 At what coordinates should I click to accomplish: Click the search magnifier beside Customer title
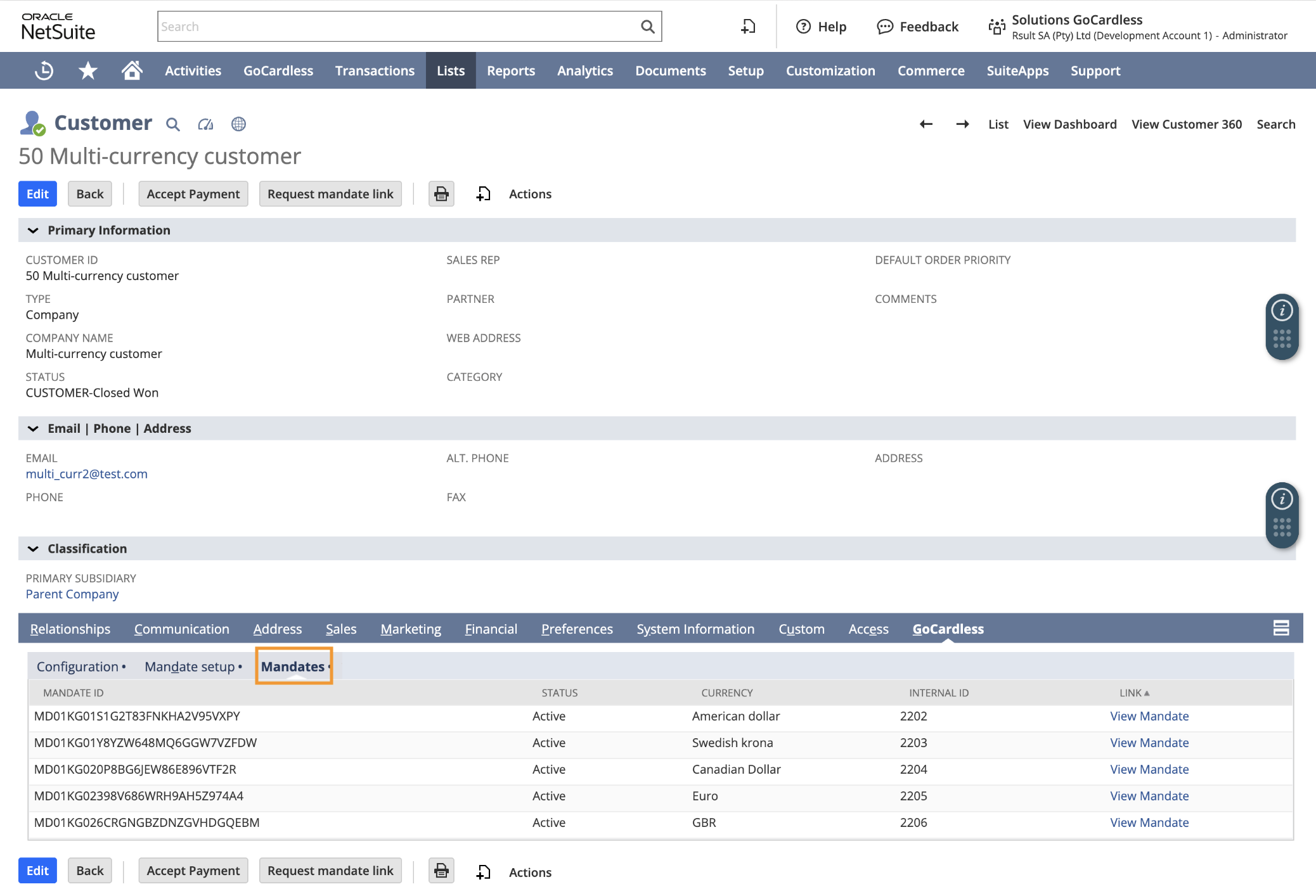pos(172,124)
